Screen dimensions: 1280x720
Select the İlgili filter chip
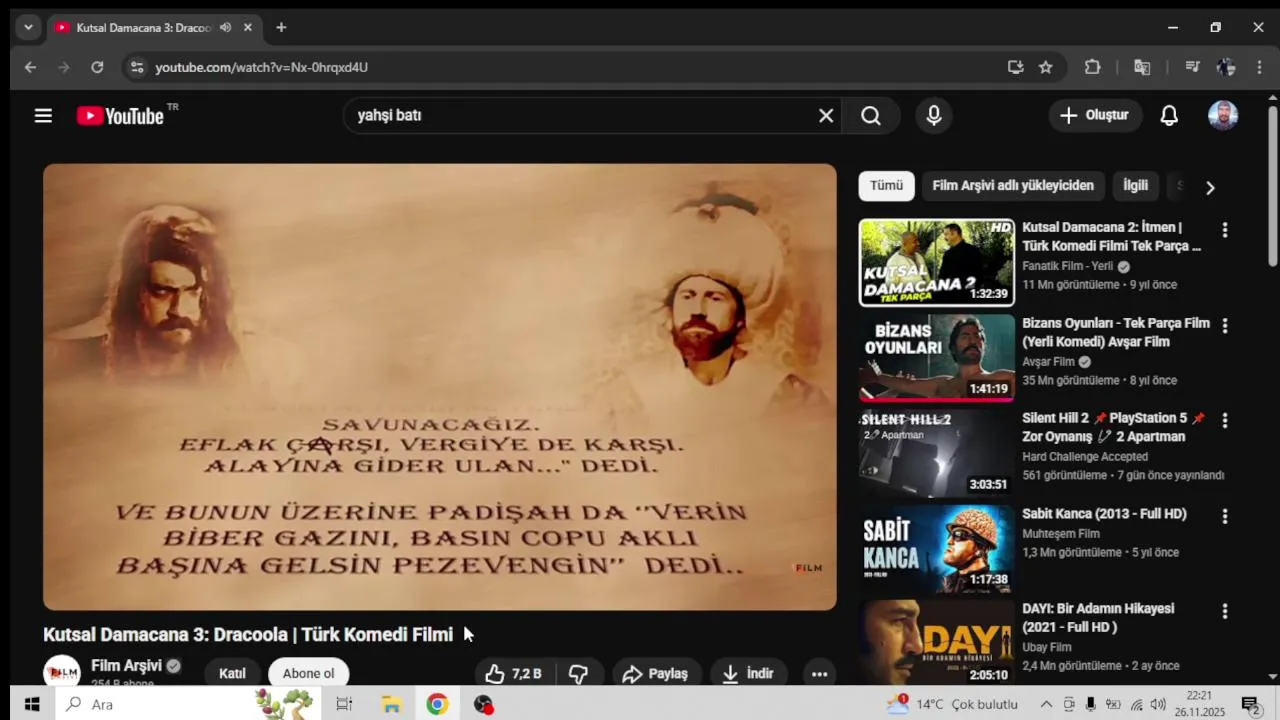pyautogui.click(x=1136, y=186)
